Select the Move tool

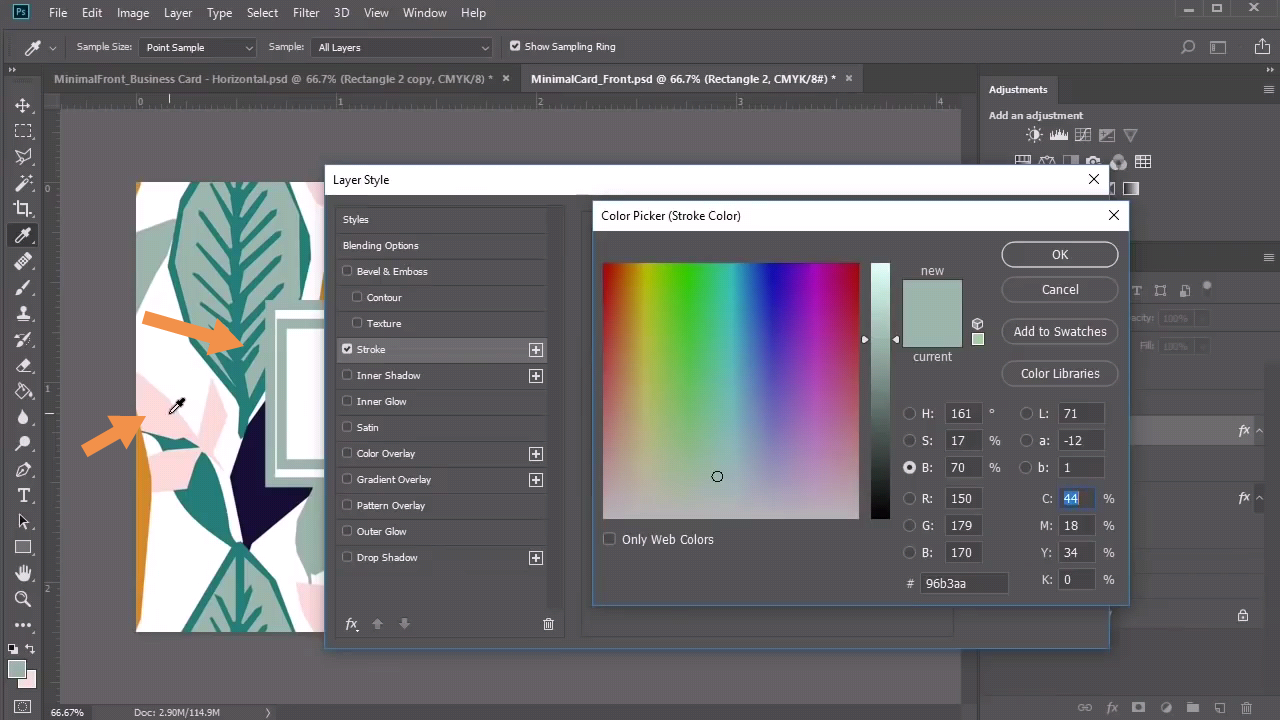(22, 105)
